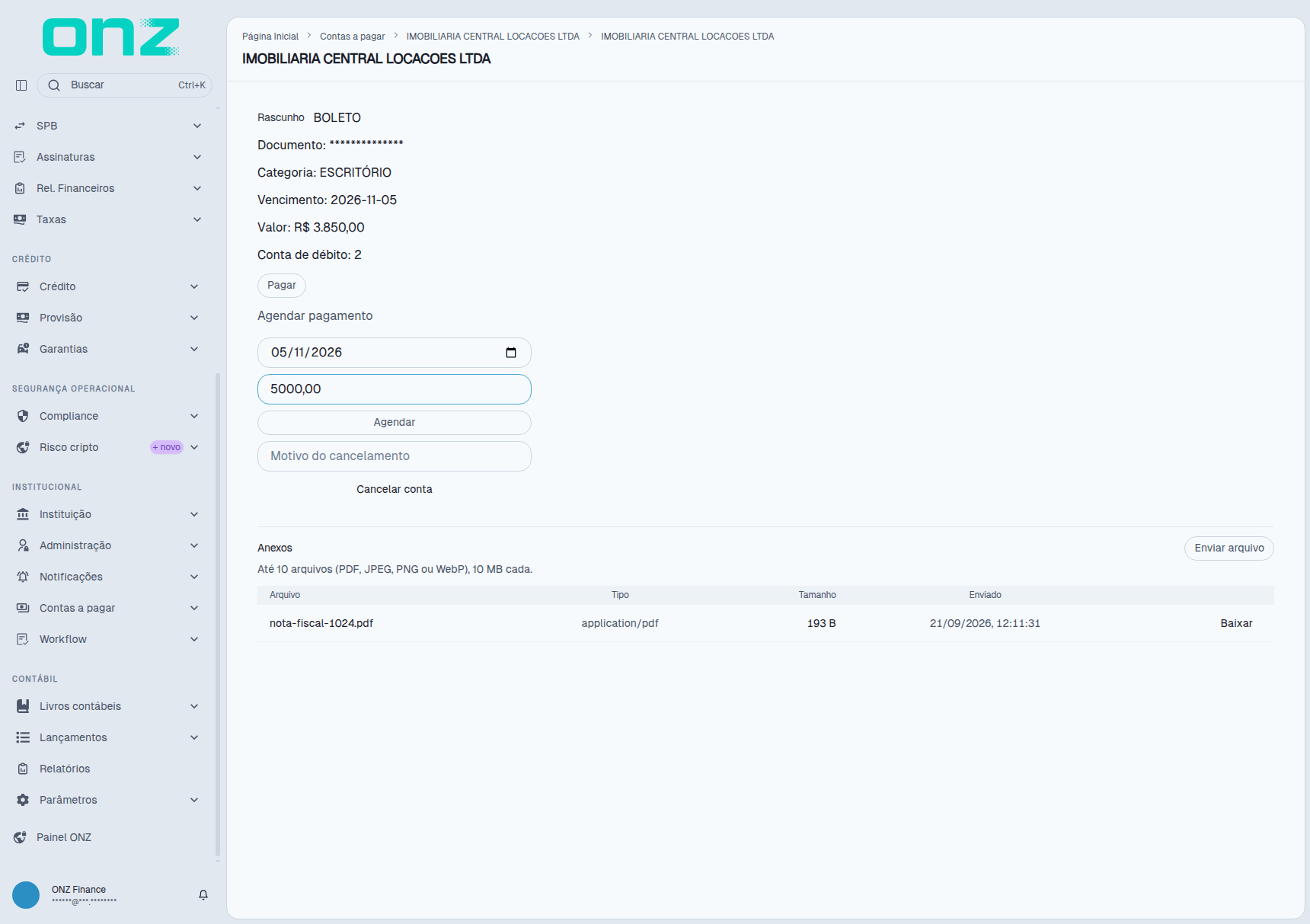
Task: Open the Assinaturas sidebar menu
Action: click(x=107, y=157)
